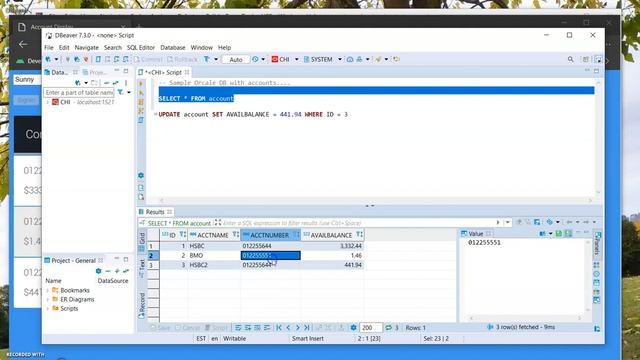Open the CHI active connection selector
Viewport: 640px width, 360px height.
[284, 59]
